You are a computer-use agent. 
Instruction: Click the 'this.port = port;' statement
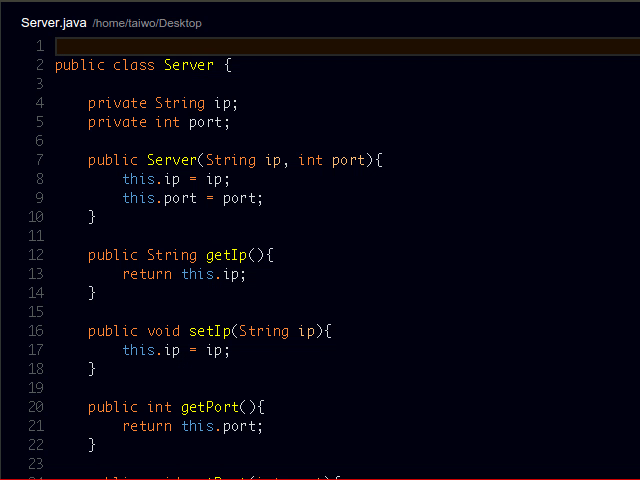193,198
